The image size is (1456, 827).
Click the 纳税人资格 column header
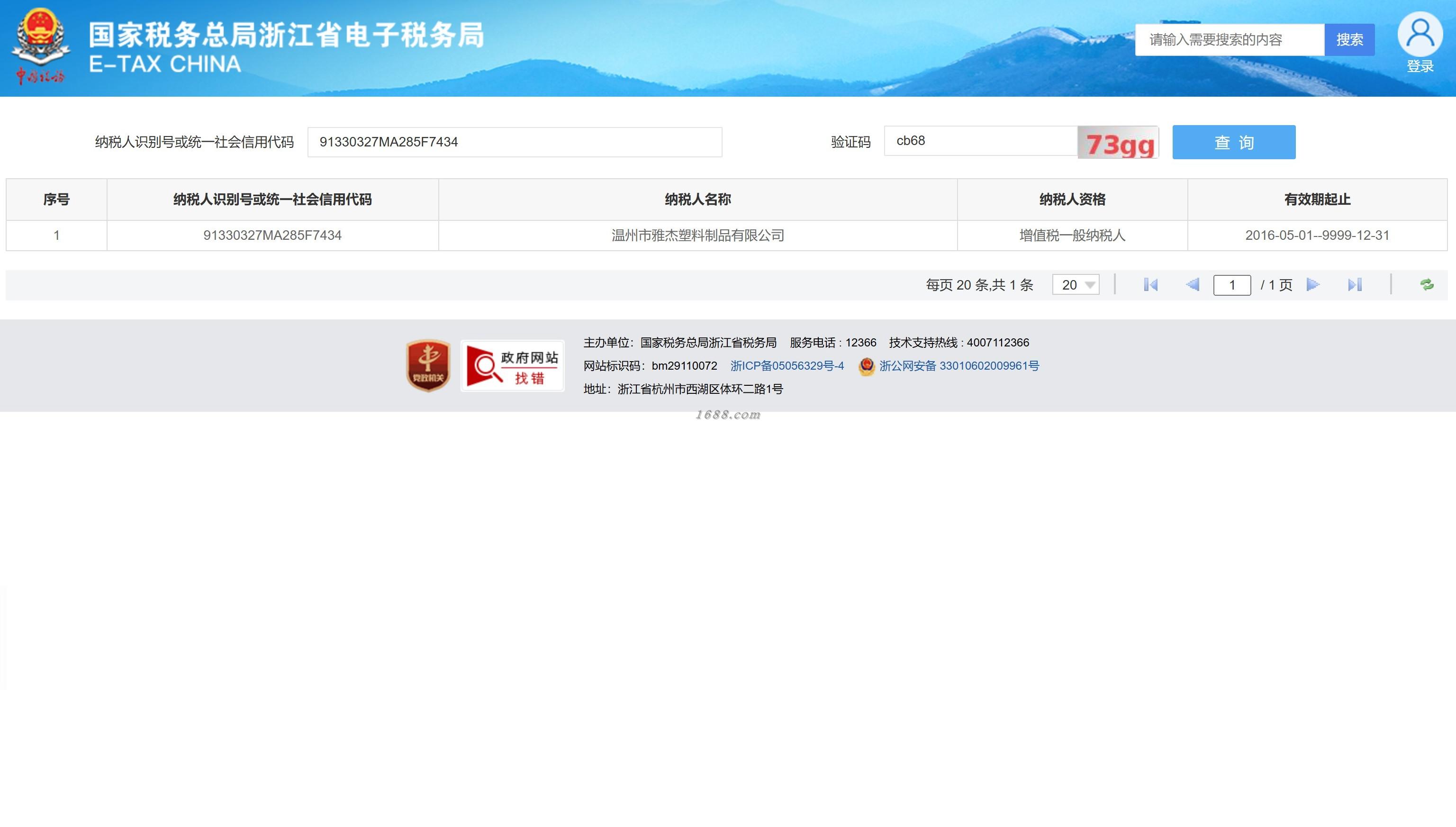[x=1073, y=200]
